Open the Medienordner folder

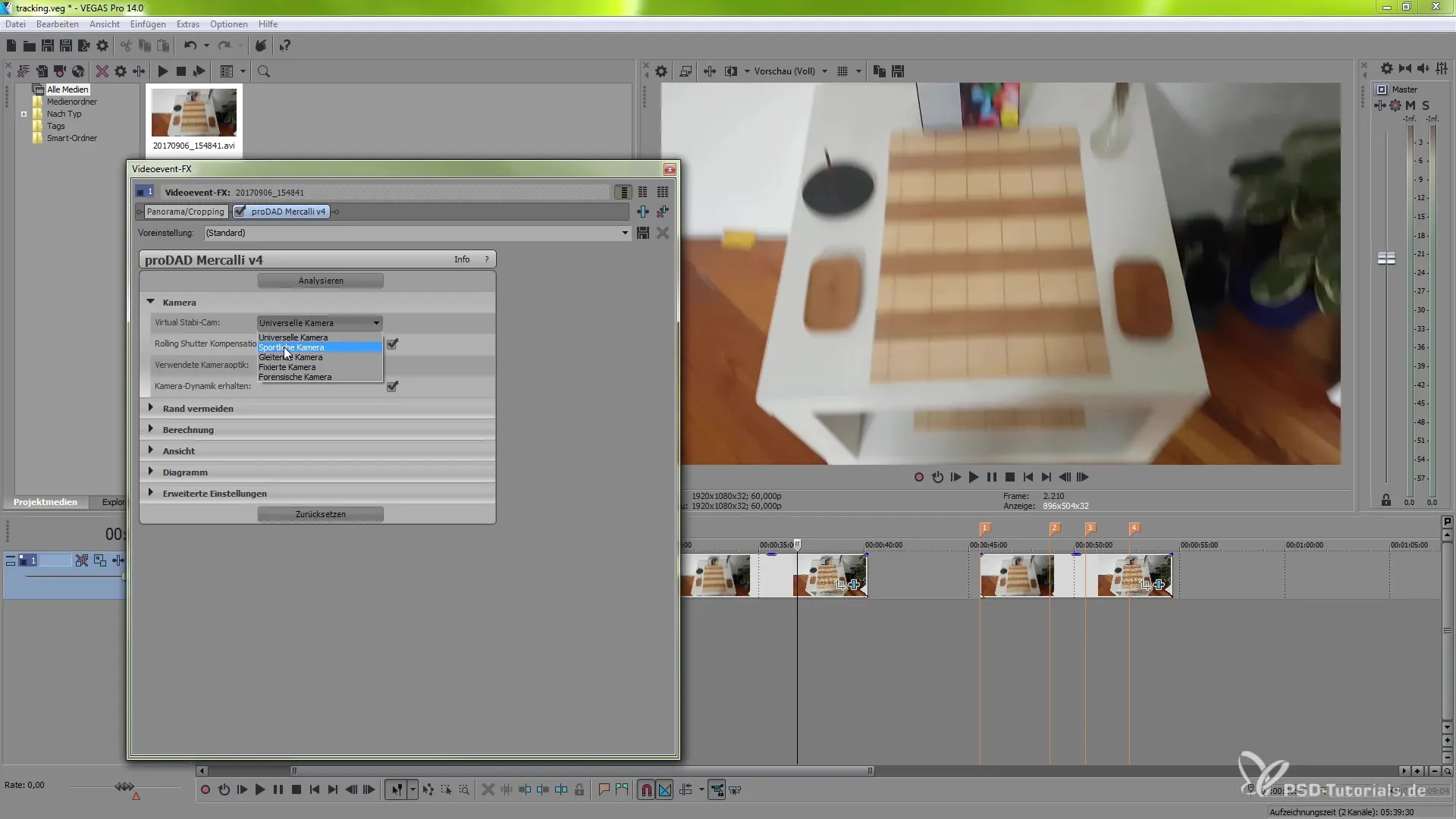[71, 102]
